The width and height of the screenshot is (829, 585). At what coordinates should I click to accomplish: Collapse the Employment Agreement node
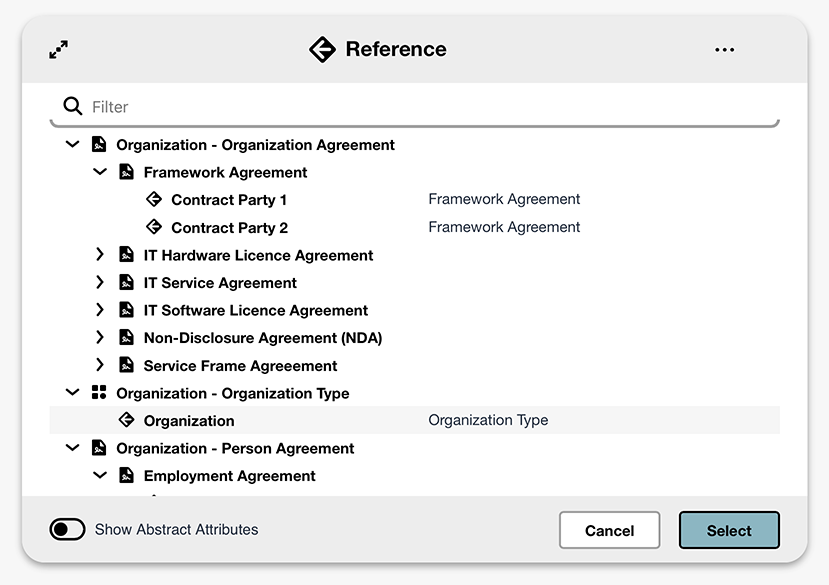click(x=99, y=476)
